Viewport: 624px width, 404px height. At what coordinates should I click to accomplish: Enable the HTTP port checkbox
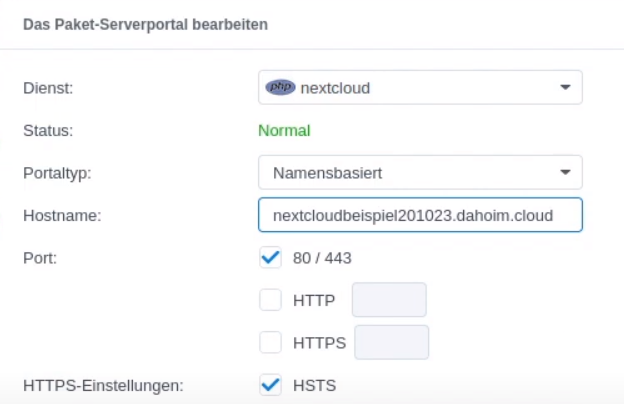click(x=271, y=300)
